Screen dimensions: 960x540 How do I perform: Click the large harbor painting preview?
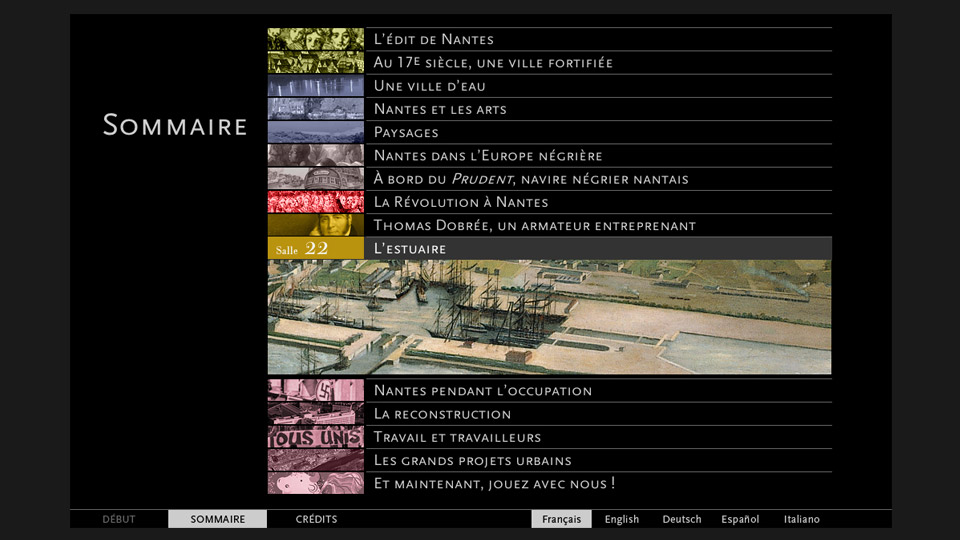click(549, 317)
